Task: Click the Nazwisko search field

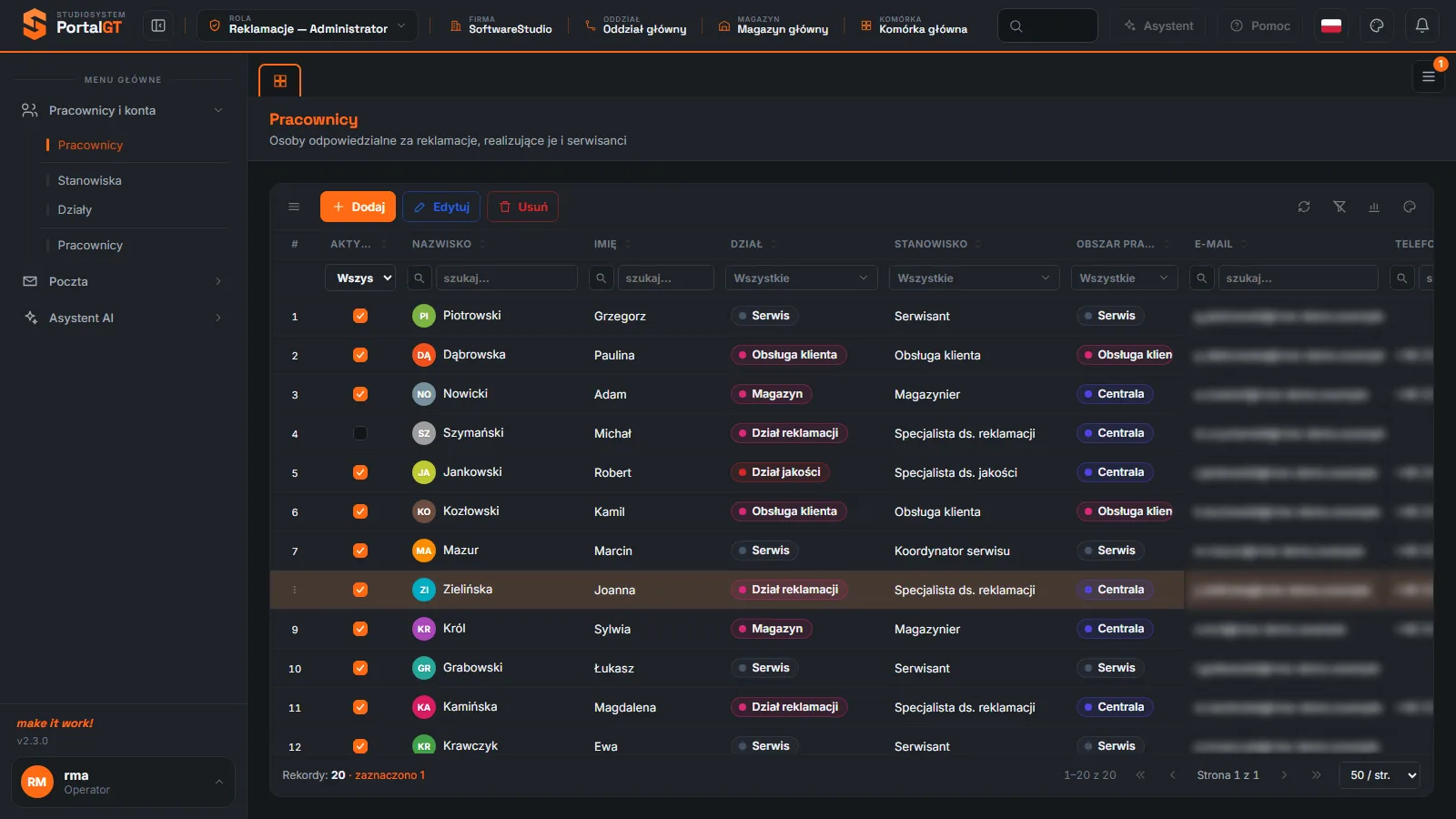Action: click(507, 278)
